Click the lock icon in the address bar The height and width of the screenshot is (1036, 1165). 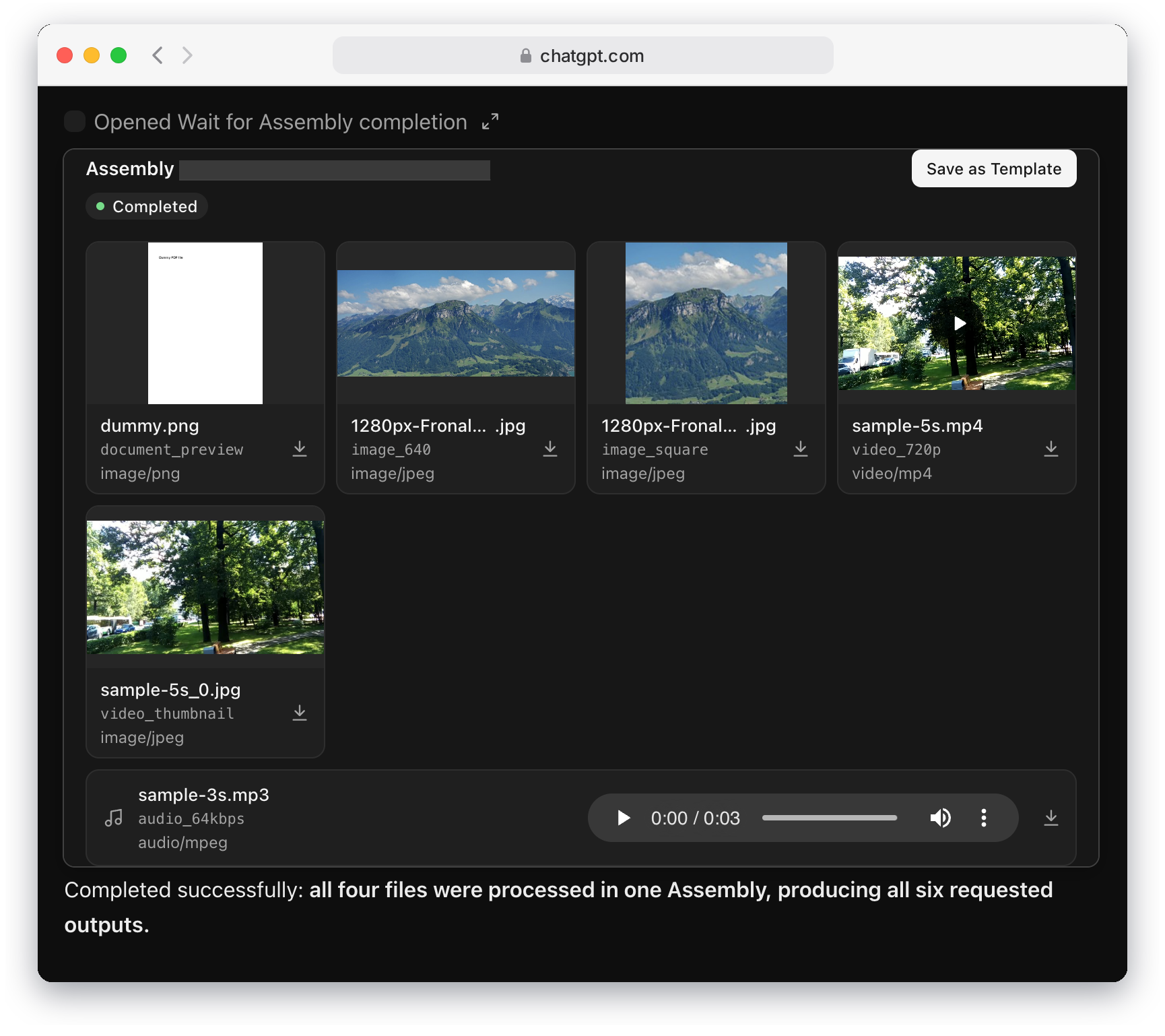point(526,56)
